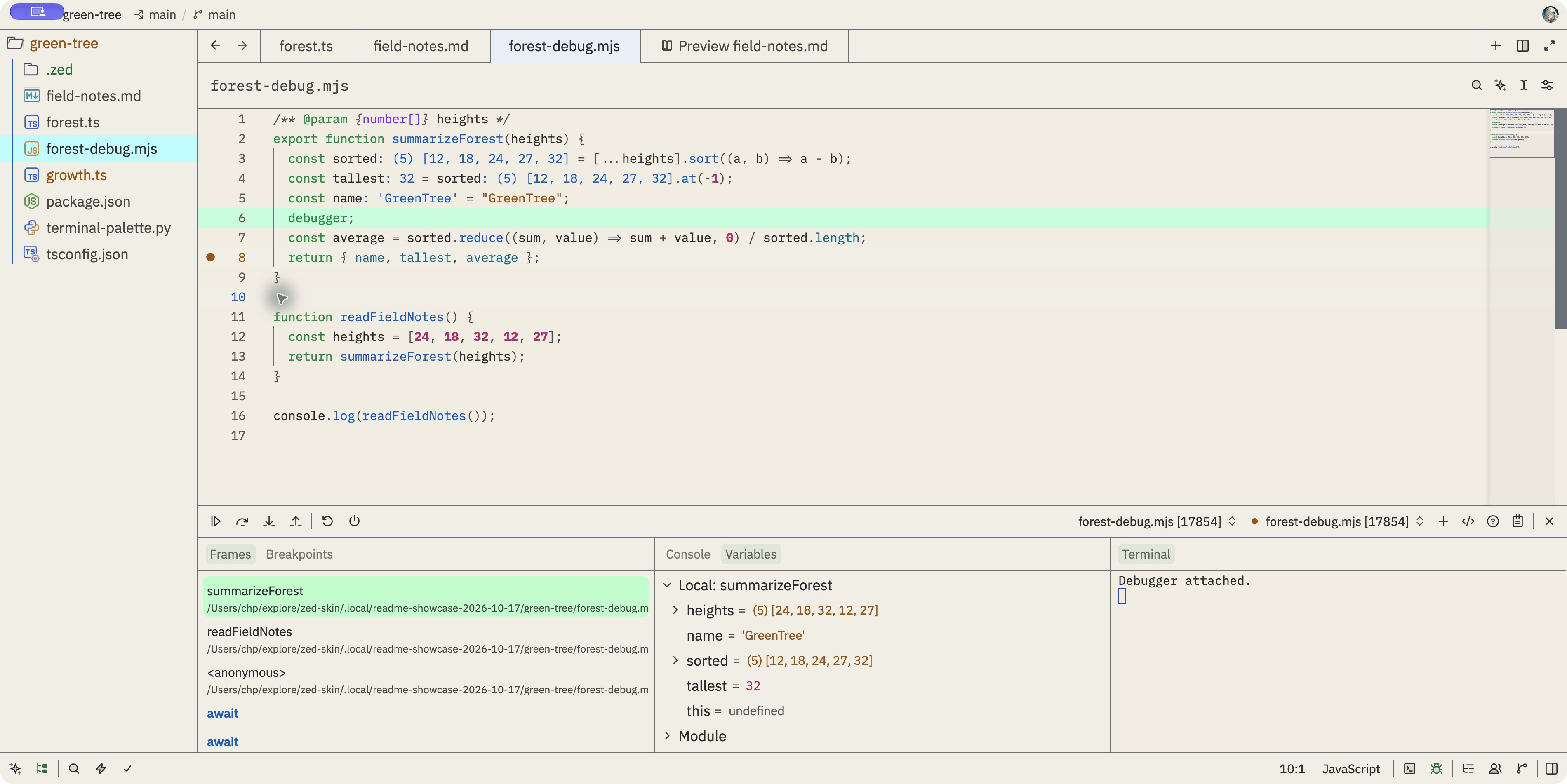Open growth.ts in project tree

pos(76,175)
